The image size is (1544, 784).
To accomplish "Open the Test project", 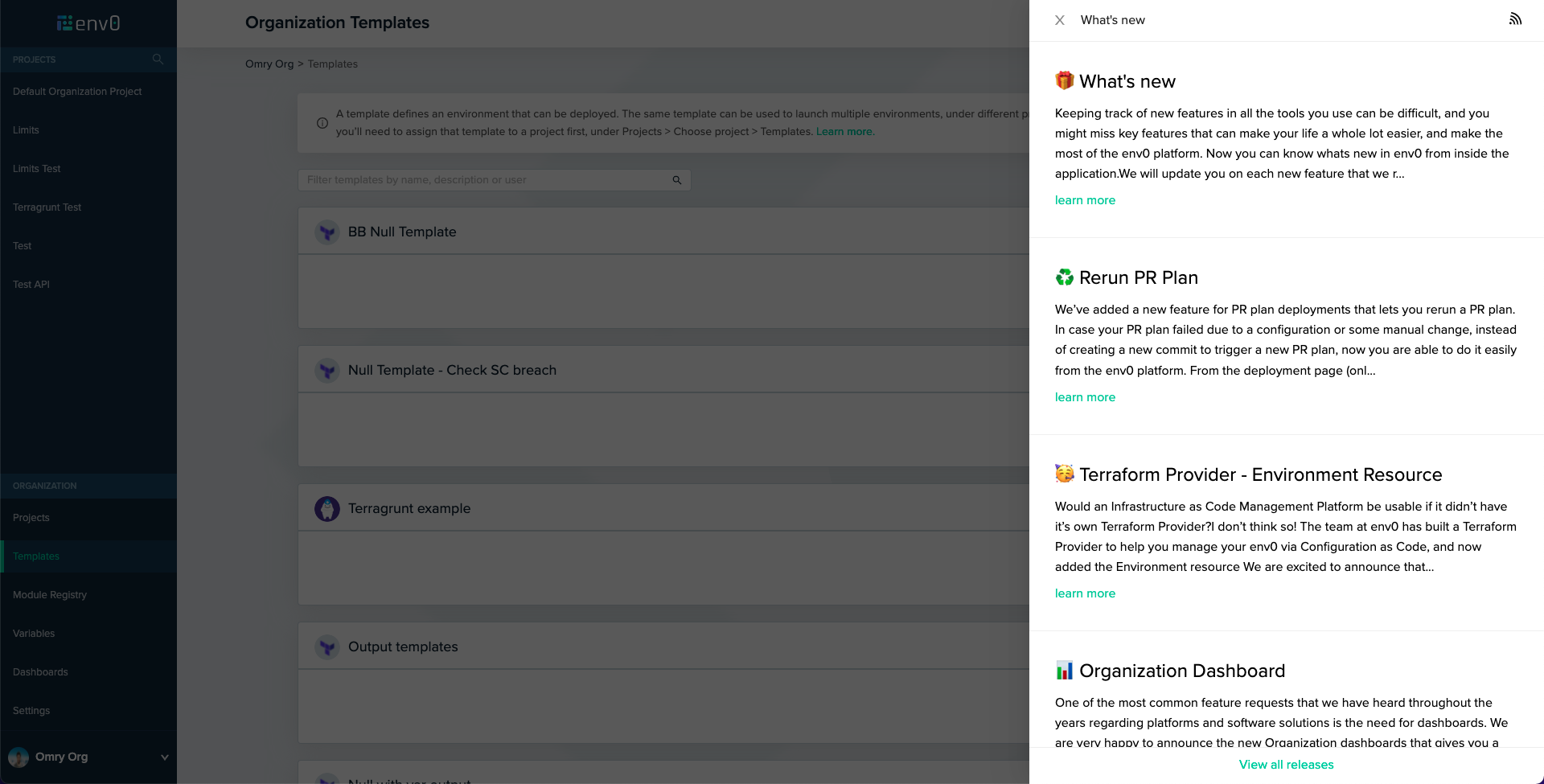I will point(23,246).
